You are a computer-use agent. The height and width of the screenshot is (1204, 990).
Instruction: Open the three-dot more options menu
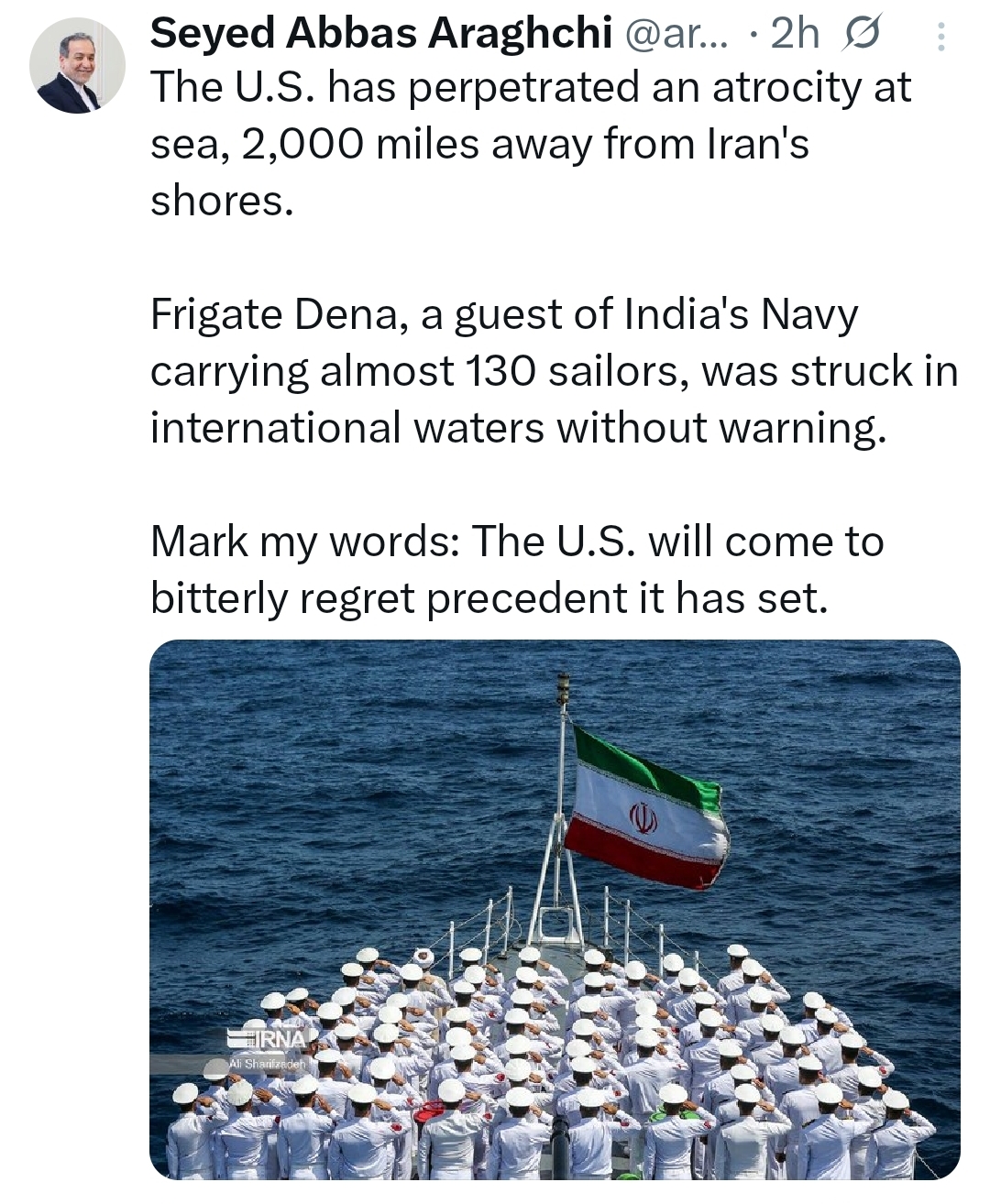tap(940, 36)
